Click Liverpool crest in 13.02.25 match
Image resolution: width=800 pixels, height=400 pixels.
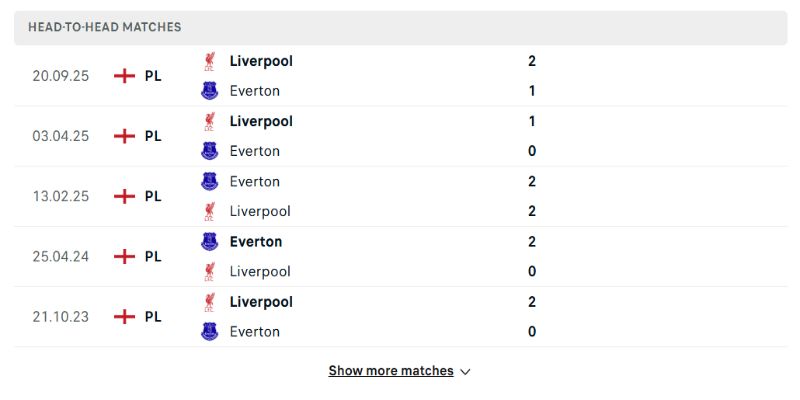pos(209,211)
